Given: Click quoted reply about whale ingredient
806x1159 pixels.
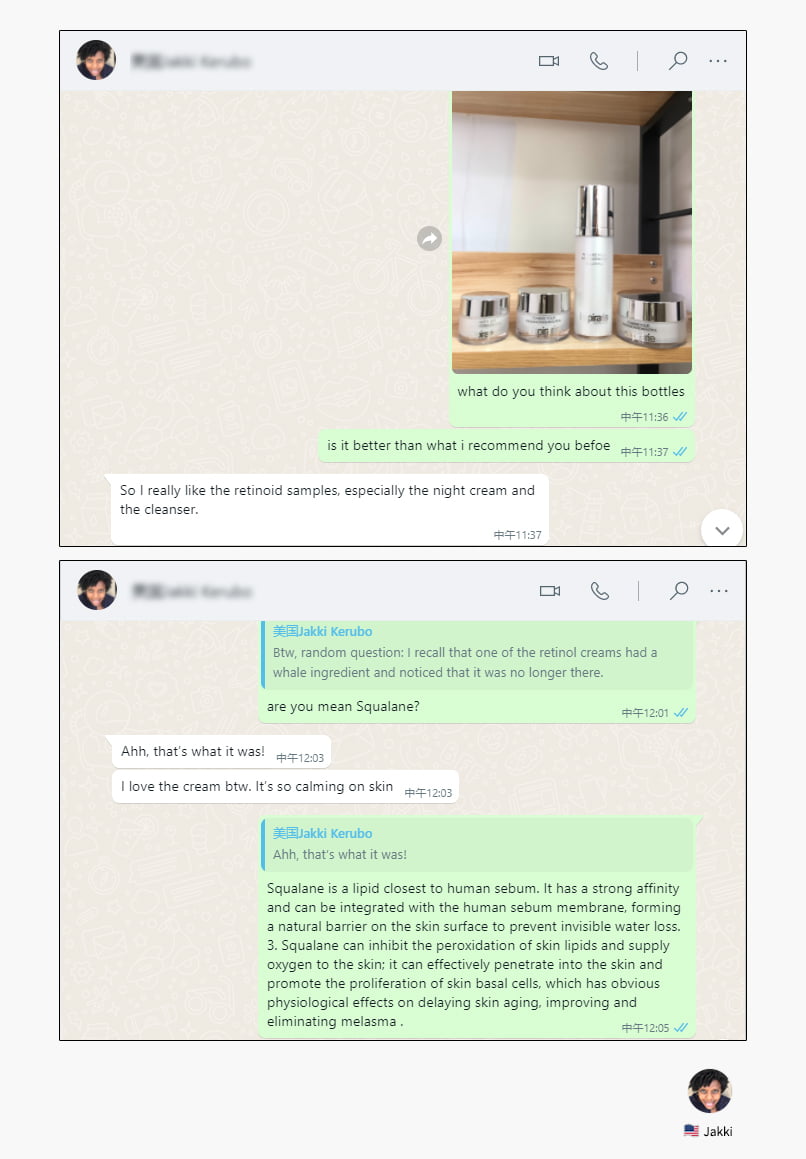Looking at the screenshot, I should pos(477,653).
